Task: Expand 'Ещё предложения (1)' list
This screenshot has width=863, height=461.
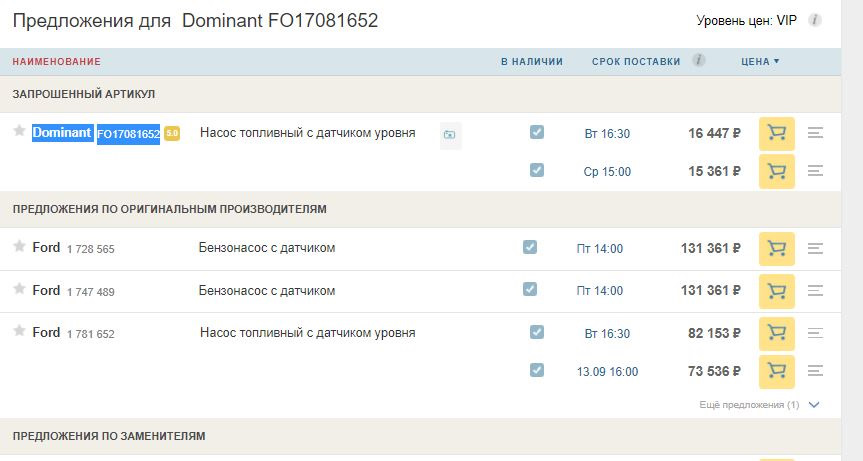Action: 758,405
